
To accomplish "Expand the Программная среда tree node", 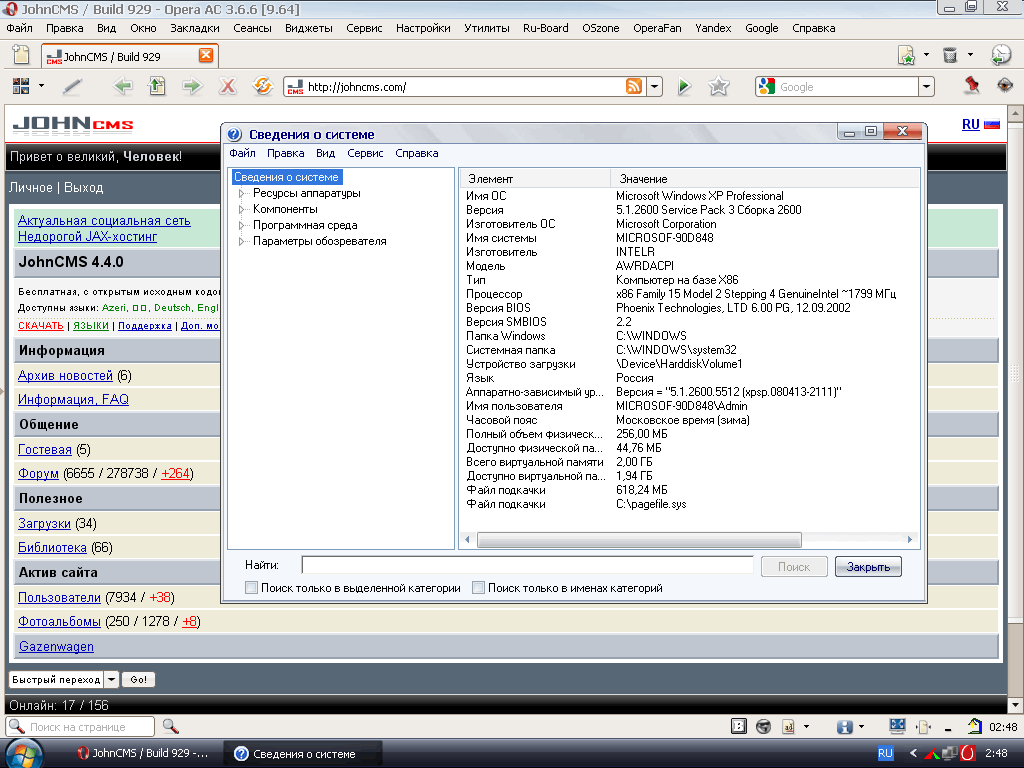I will pyautogui.click(x=241, y=226).
